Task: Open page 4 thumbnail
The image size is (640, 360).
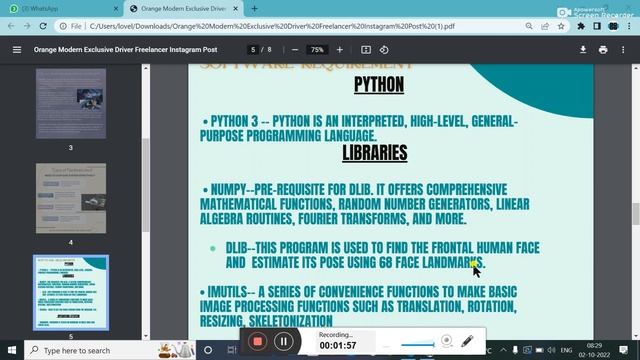Action: click(71, 198)
